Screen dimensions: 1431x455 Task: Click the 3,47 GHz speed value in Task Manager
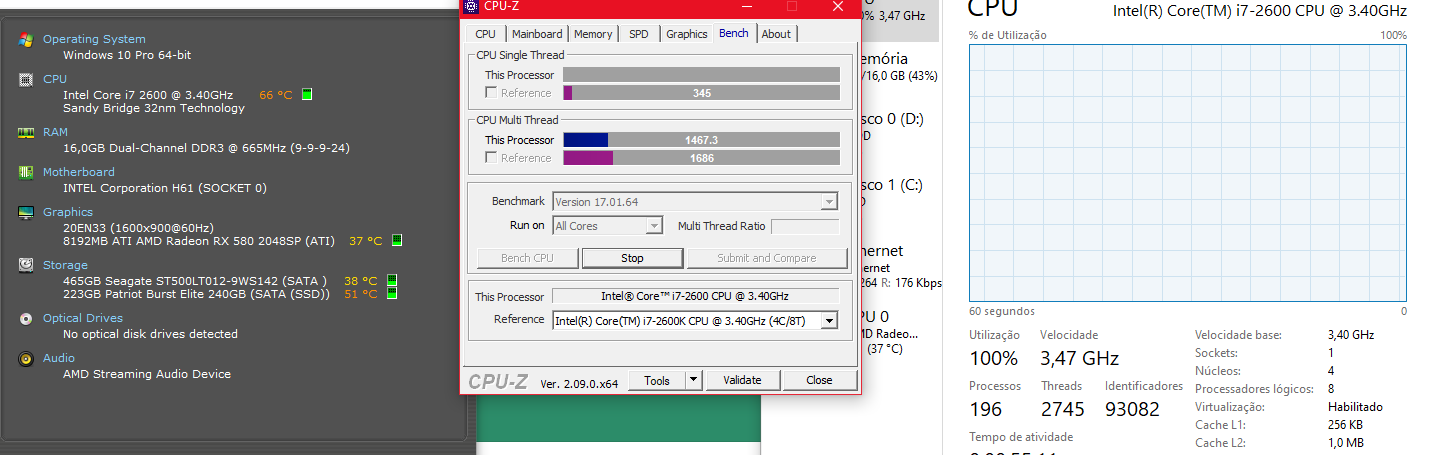tap(1079, 358)
